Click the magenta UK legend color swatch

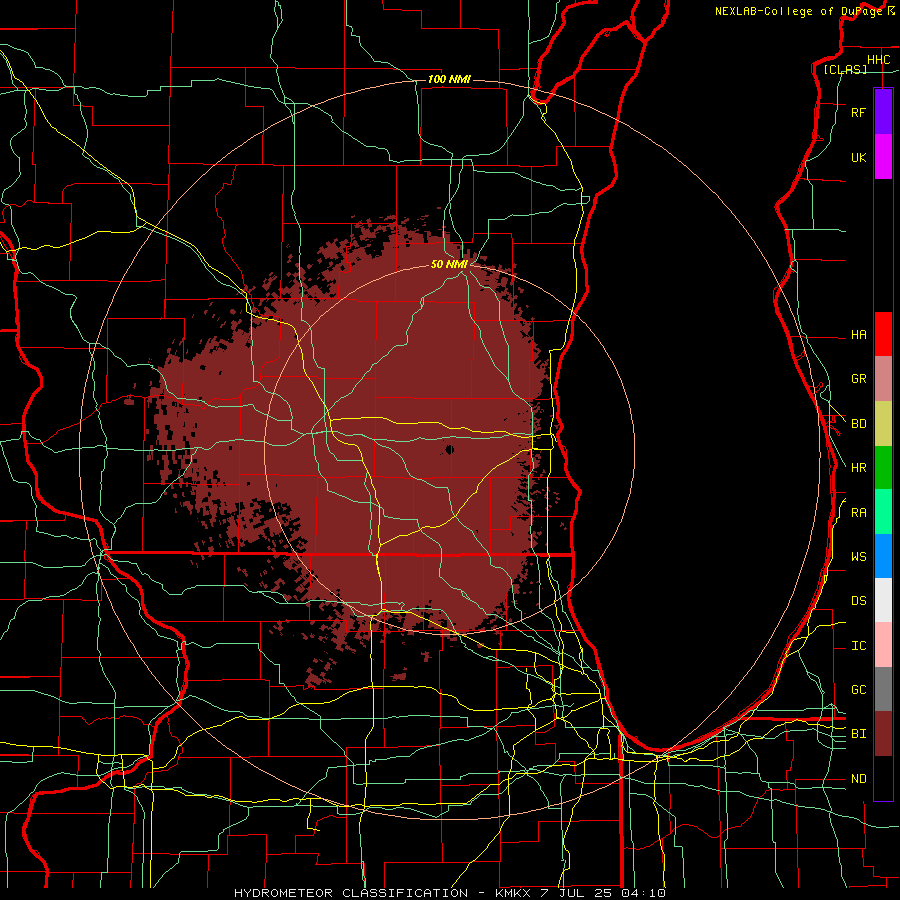883,157
